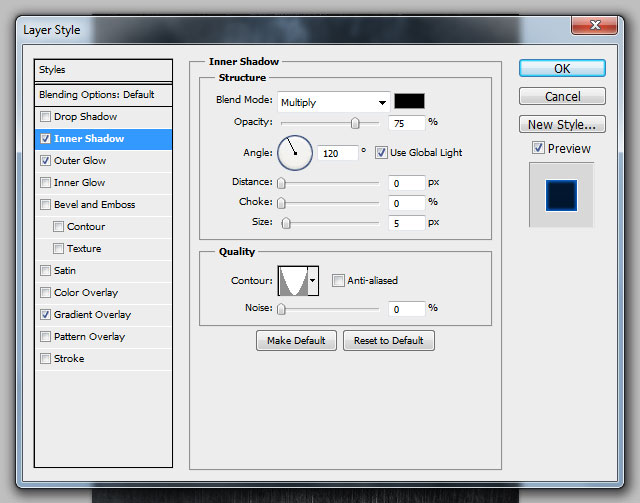640x503 pixels.
Task: Click the Size slider handle
Action: pyautogui.click(x=286, y=223)
